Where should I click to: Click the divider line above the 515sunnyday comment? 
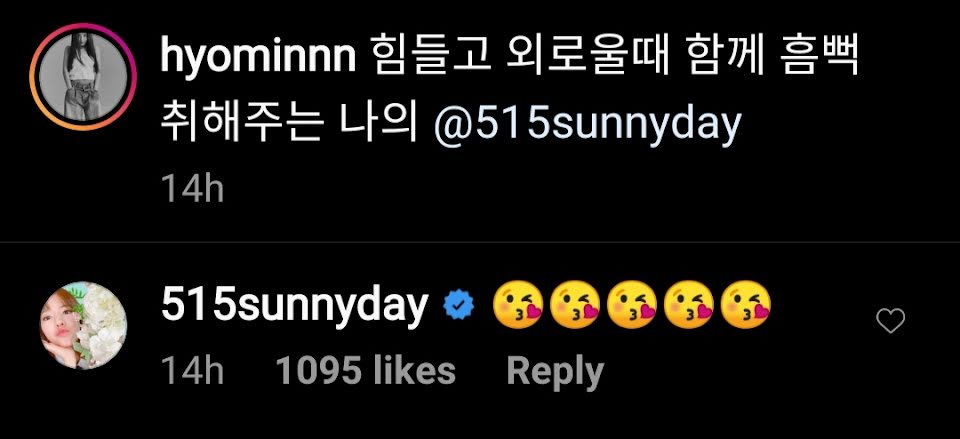coord(480,242)
